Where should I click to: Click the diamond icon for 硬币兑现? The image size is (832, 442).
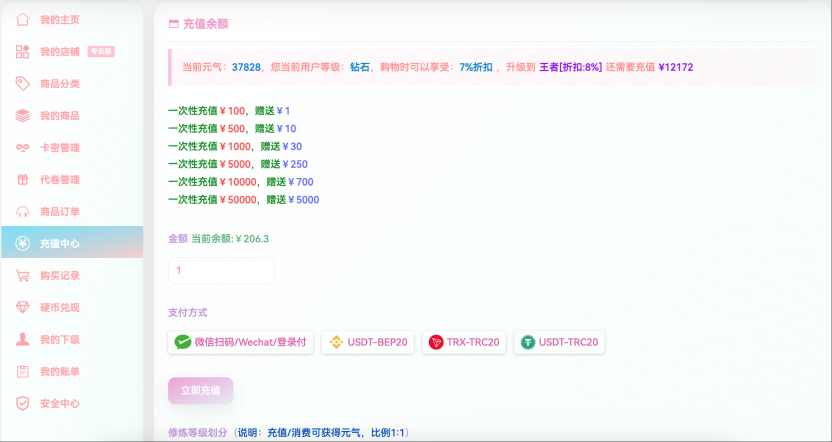(x=22, y=307)
